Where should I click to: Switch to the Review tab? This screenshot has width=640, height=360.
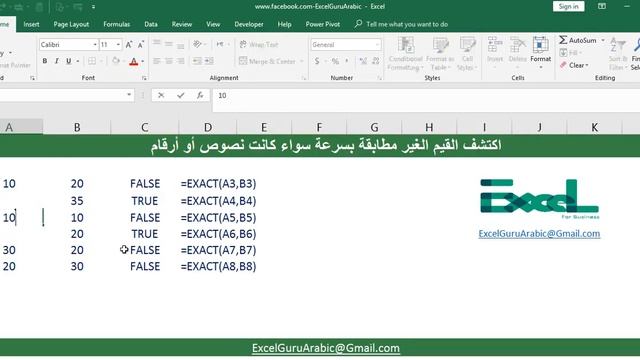[182, 24]
